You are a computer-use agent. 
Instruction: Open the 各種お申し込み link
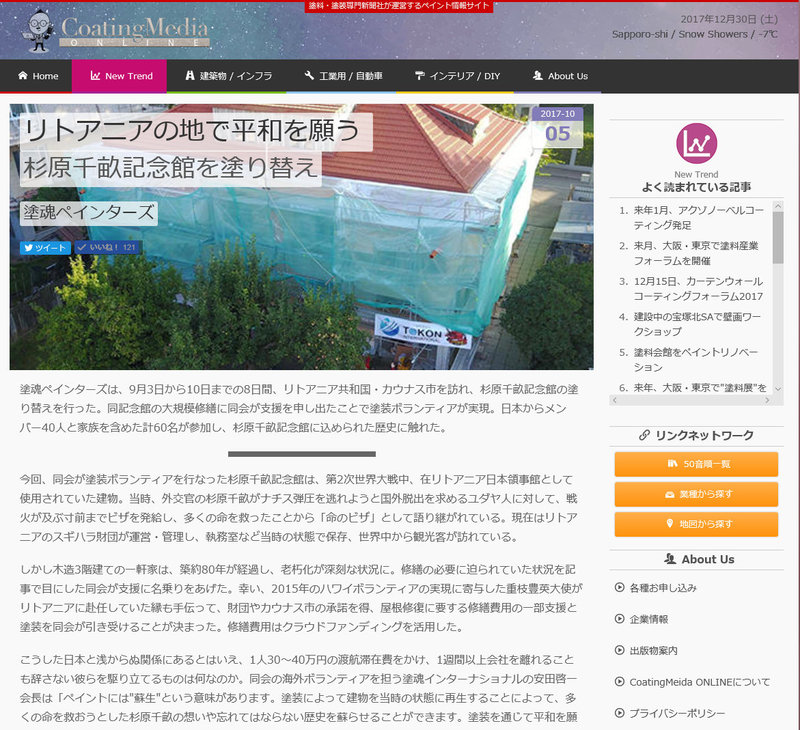(663, 588)
